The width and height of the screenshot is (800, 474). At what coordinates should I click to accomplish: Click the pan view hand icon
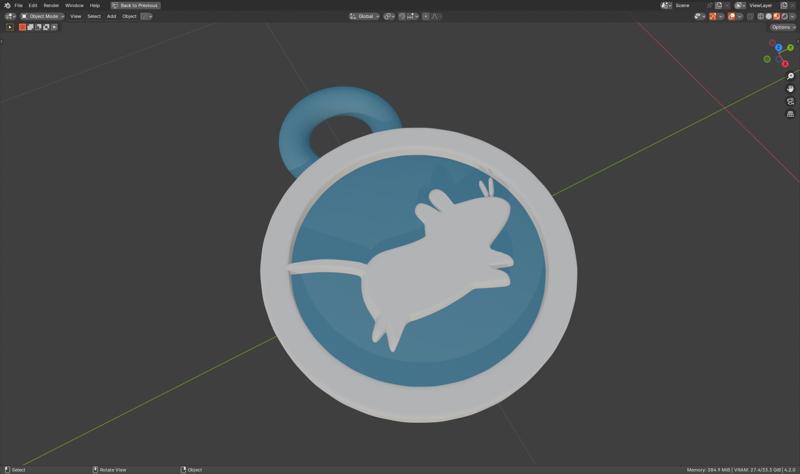790,89
